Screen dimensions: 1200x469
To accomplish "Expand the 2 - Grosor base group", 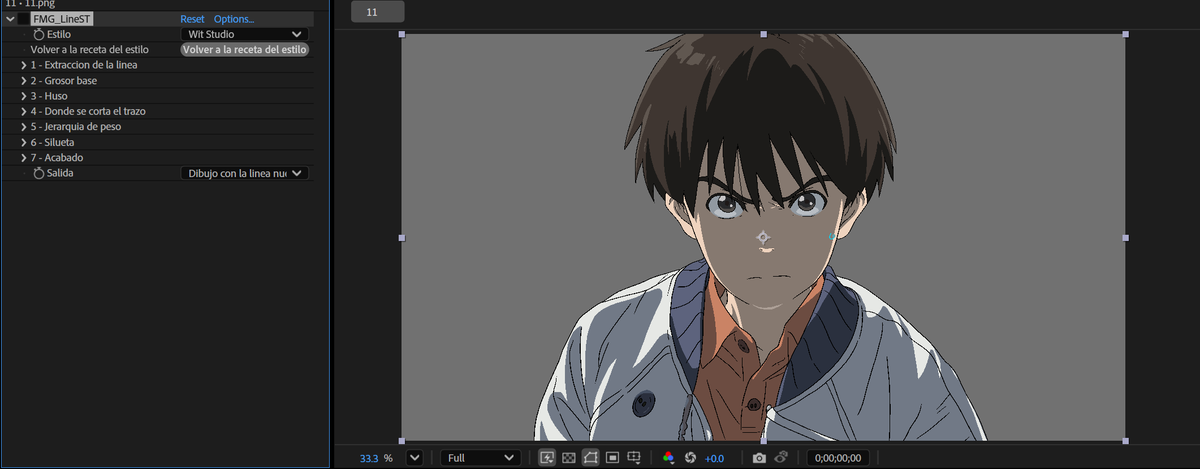I will coord(23,80).
